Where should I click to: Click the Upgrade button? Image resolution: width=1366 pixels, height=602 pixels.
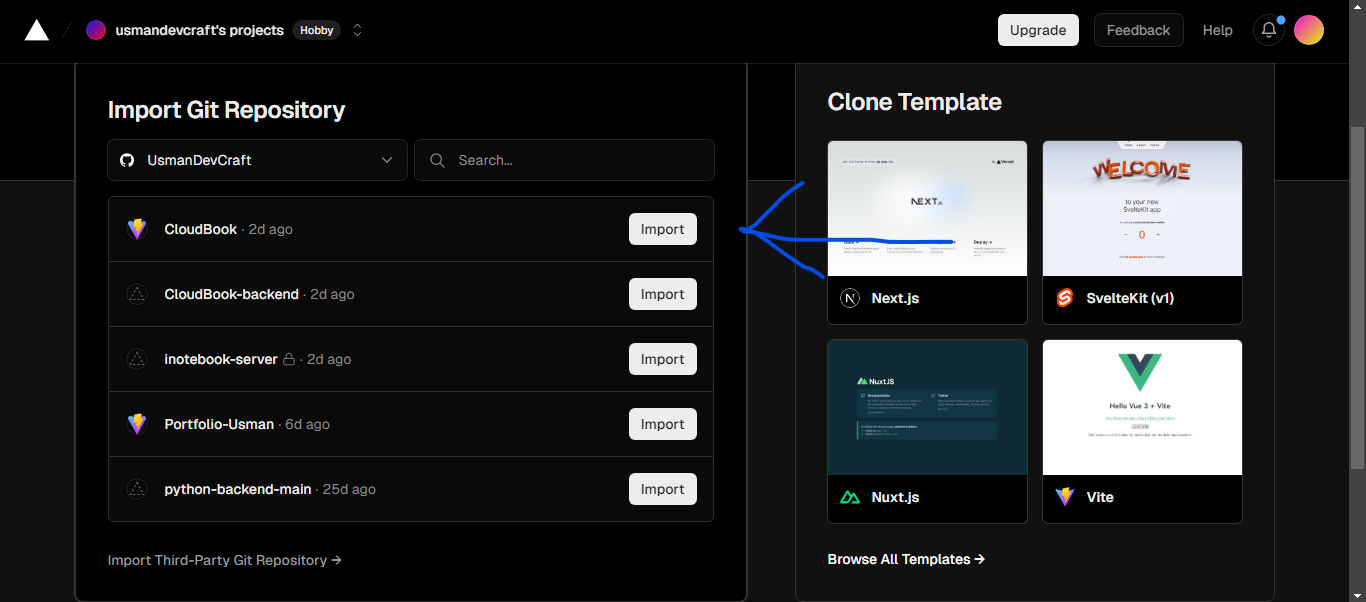coord(1037,30)
